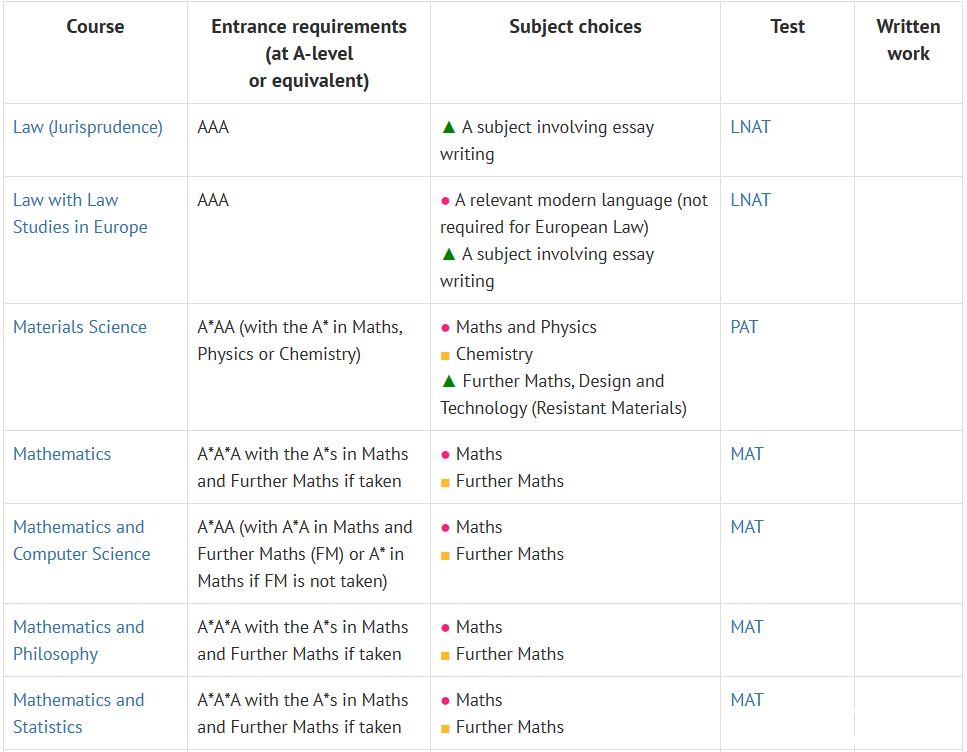Click the 'Subject choices' column header
Image resolution: width=967 pixels, height=752 pixels.
point(575,27)
